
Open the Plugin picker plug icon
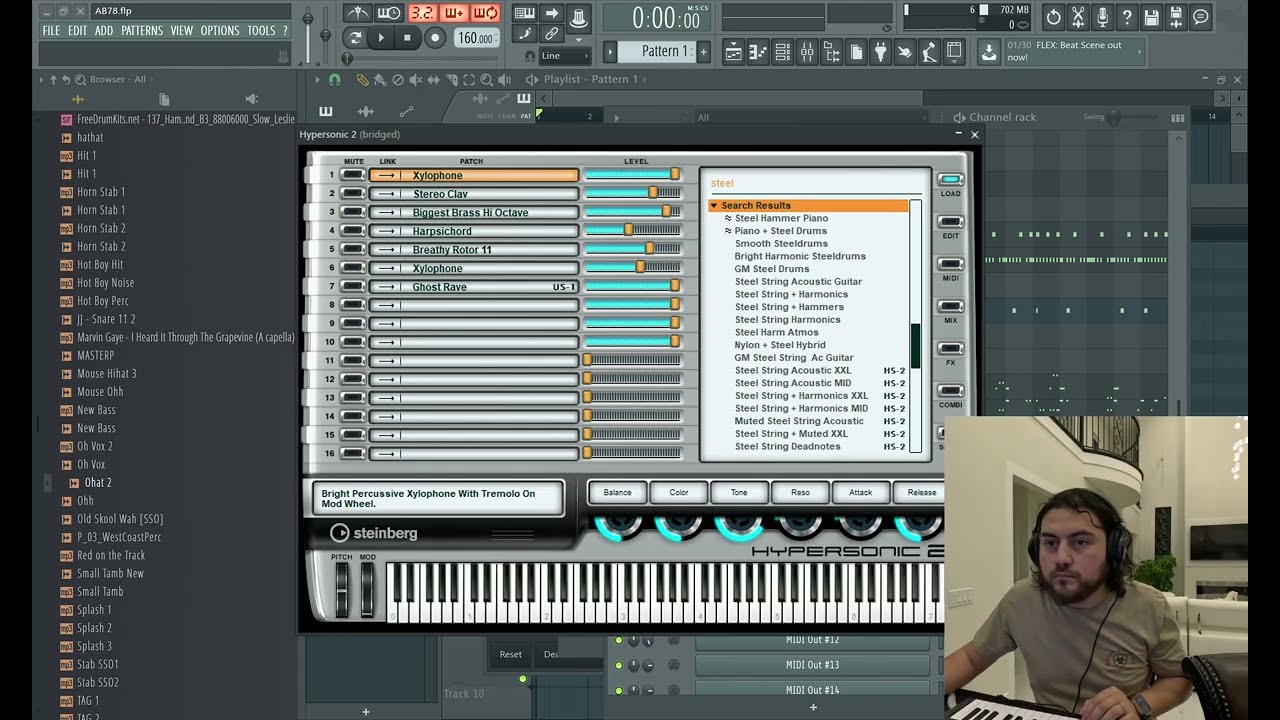(x=880, y=51)
